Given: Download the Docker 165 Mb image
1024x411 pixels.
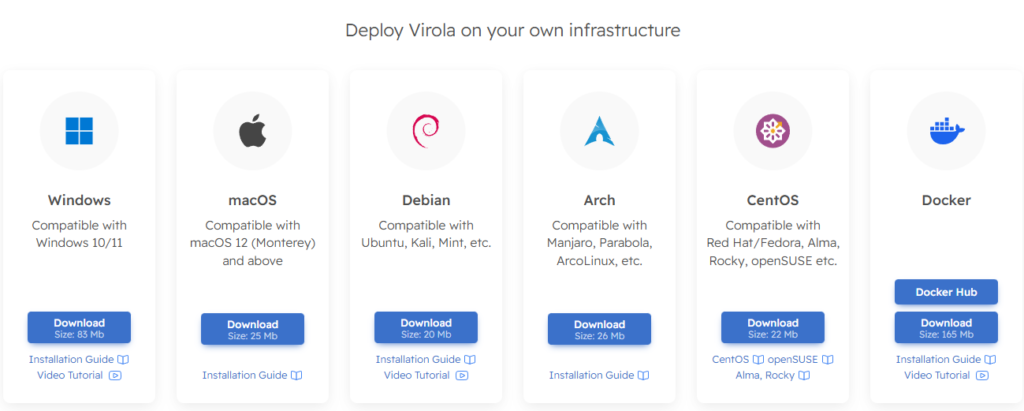Looking at the screenshot, I should tap(945, 328).
